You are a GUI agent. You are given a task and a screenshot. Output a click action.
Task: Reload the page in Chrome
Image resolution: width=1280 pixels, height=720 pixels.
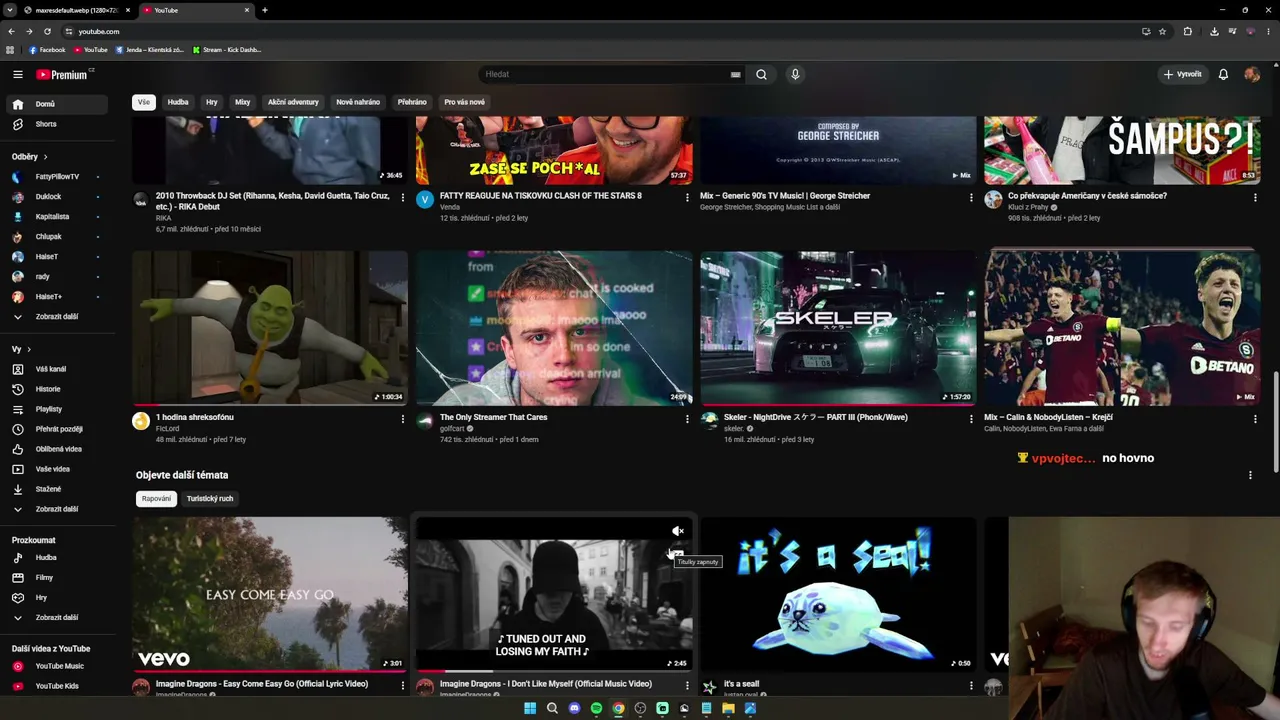pyautogui.click(x=47, y=31)
